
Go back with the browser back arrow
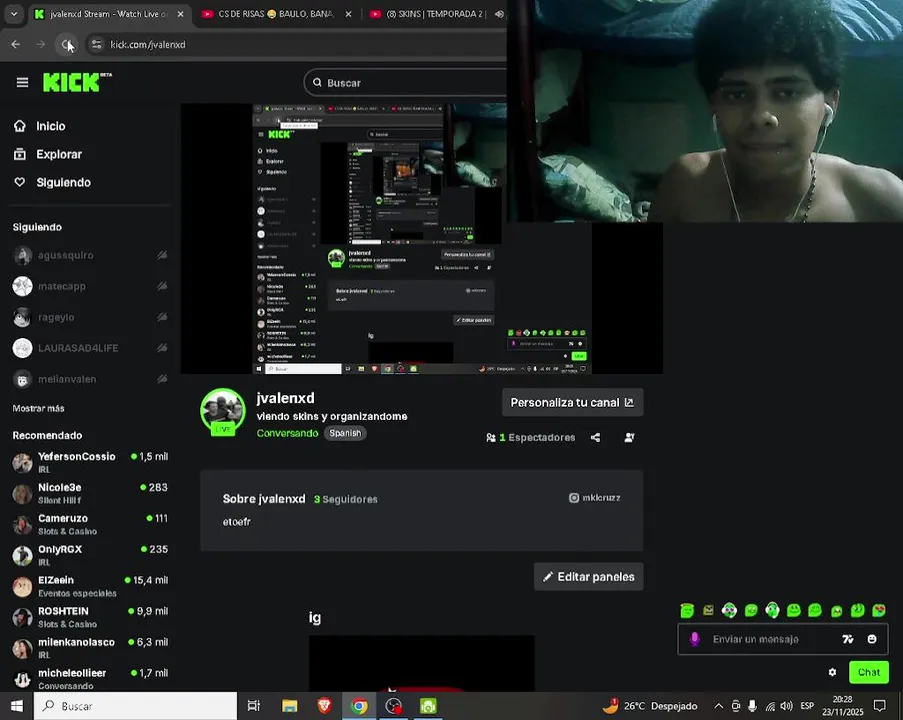[16, 44]
